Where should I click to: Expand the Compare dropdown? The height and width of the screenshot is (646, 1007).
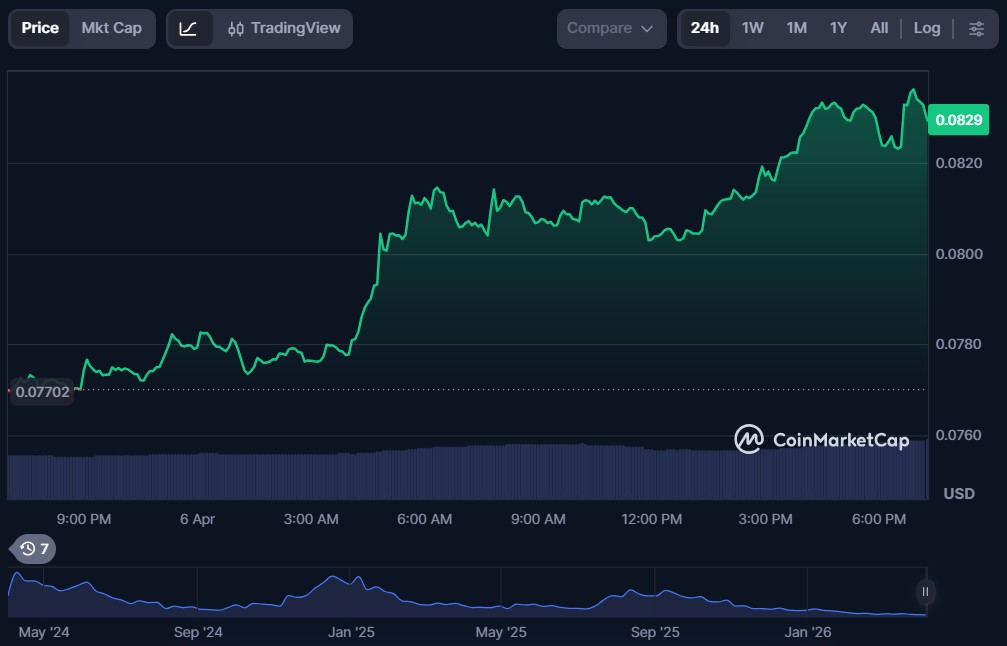(611, 28)
